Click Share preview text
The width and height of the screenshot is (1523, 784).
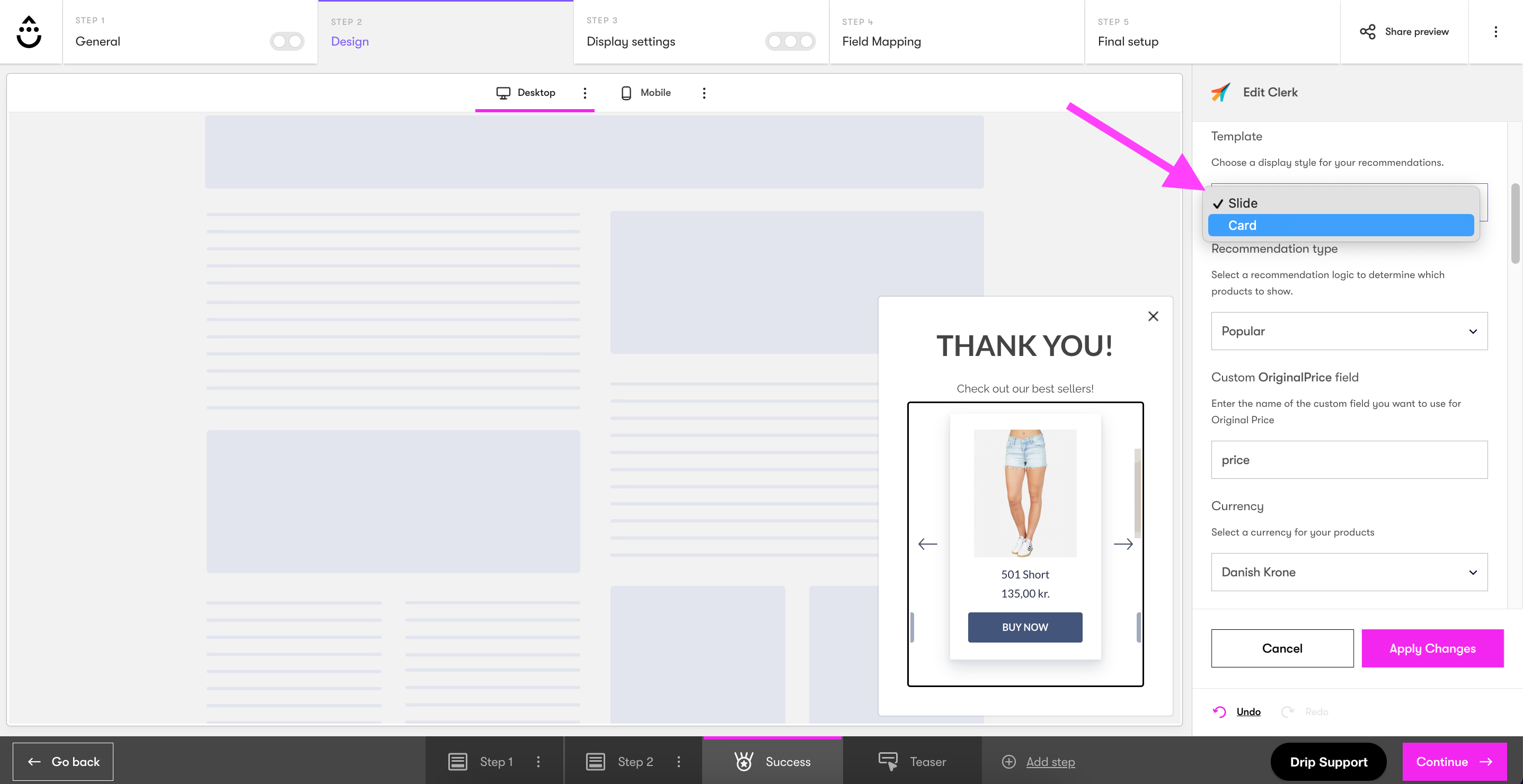tap(1416, 32)
